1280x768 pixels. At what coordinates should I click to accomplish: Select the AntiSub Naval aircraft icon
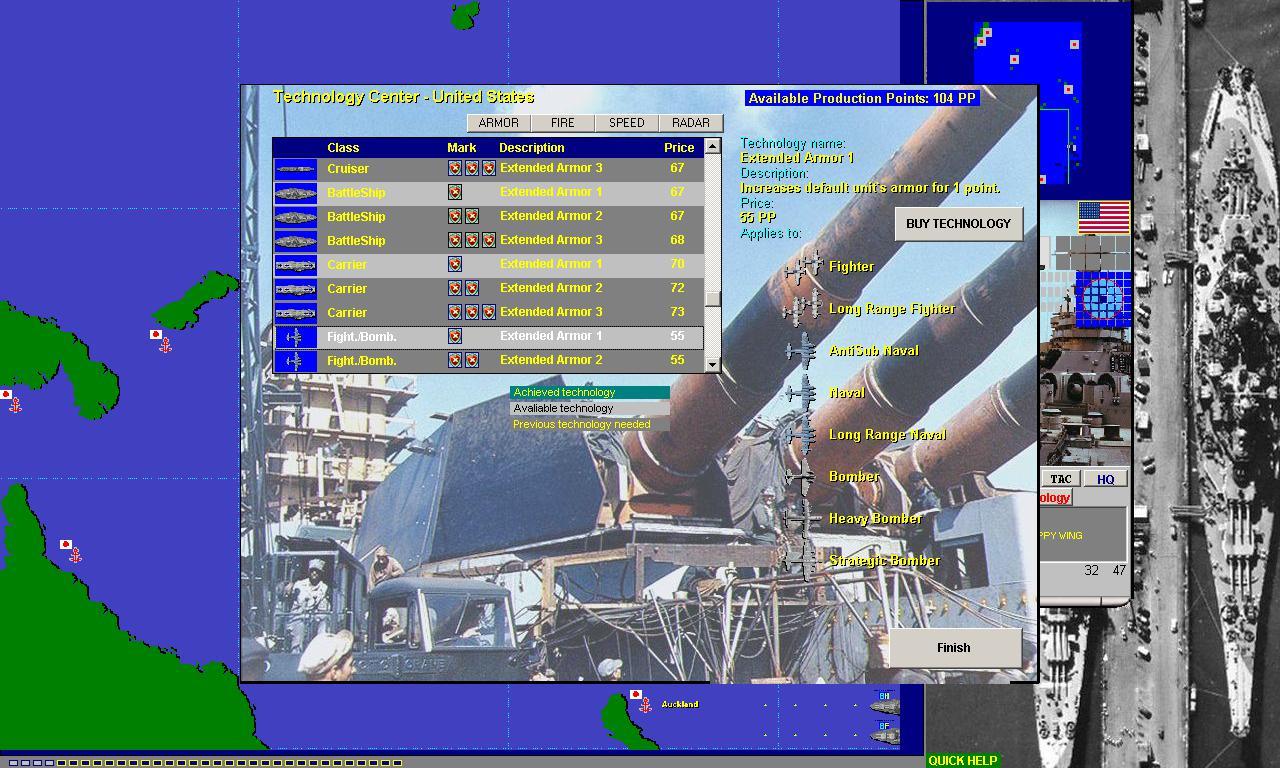(800, 350)
